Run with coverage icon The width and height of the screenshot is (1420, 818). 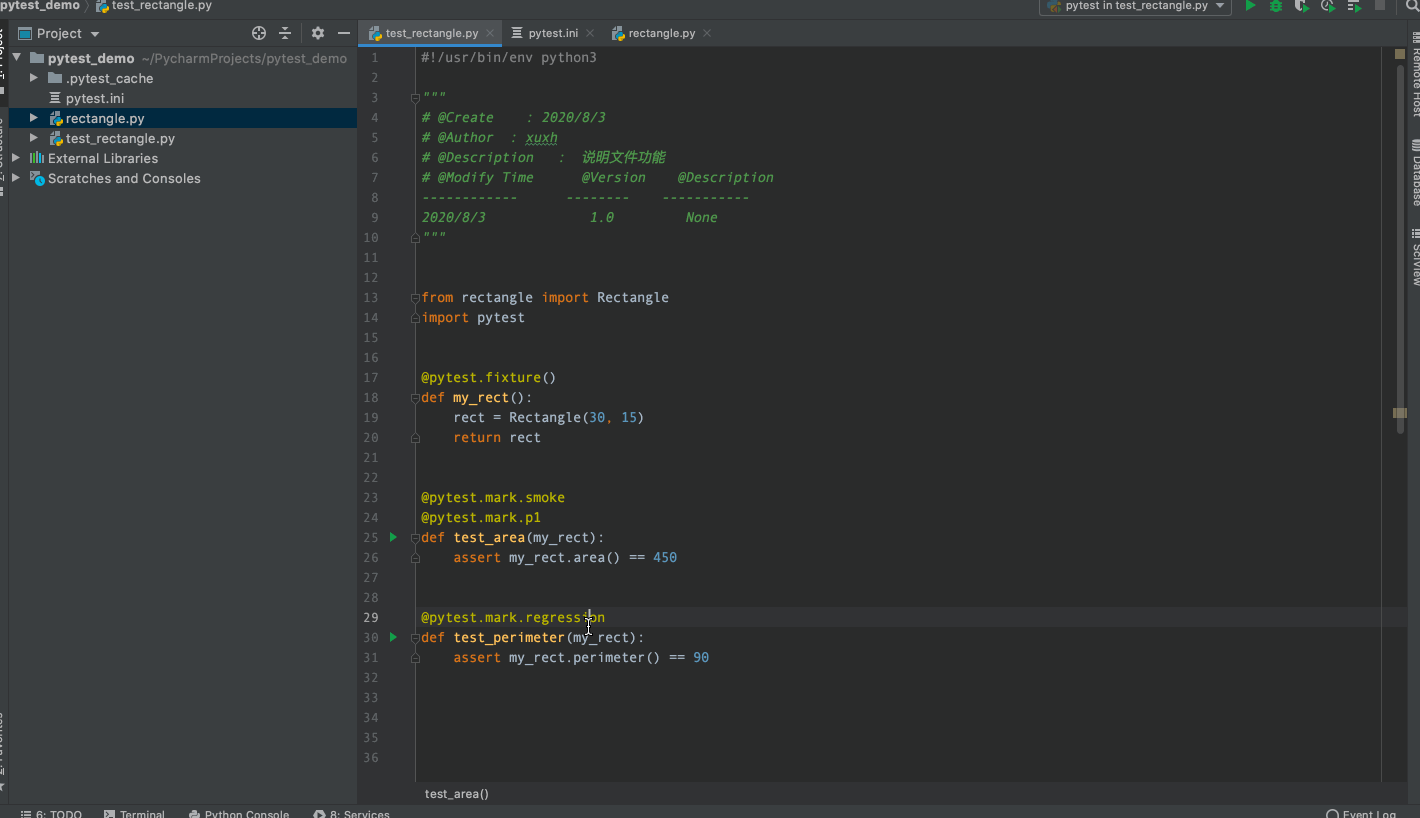tap(1301, 6)
